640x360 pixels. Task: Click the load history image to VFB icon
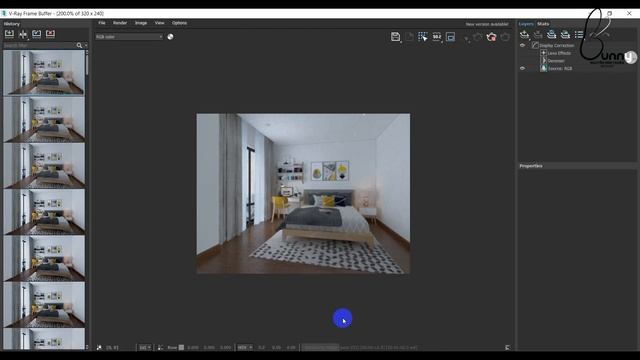coord(37,34)
